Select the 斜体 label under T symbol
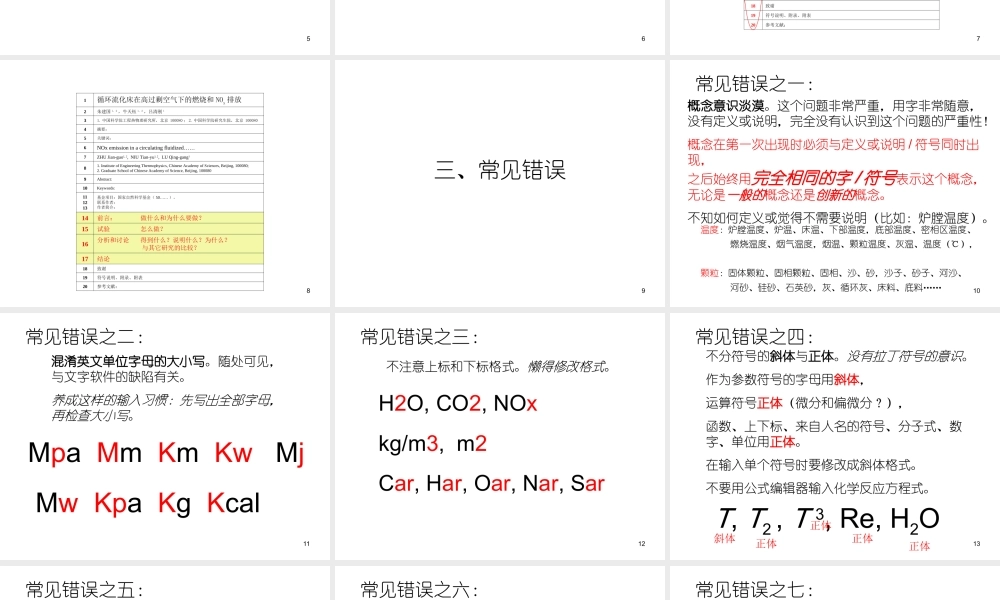Screen dimensions: 1000x600 point(722,541)
